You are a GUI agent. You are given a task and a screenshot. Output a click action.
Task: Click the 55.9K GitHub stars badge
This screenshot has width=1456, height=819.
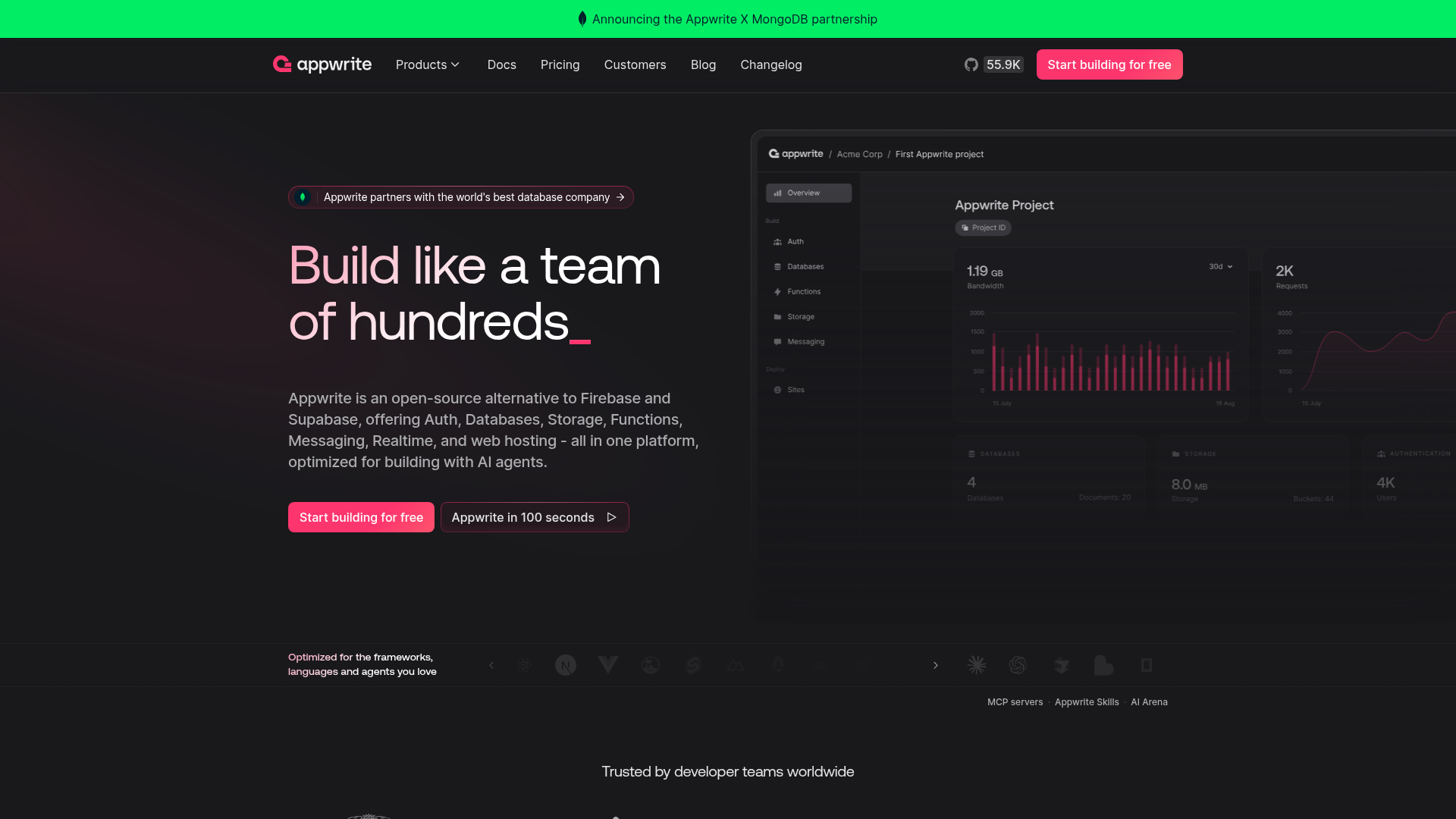(x=1003, y=64)
